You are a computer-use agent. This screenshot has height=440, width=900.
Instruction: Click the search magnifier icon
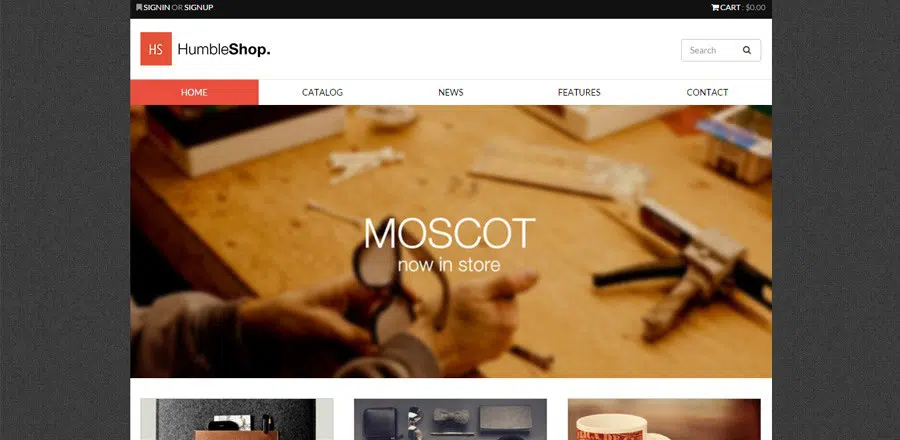747,50
